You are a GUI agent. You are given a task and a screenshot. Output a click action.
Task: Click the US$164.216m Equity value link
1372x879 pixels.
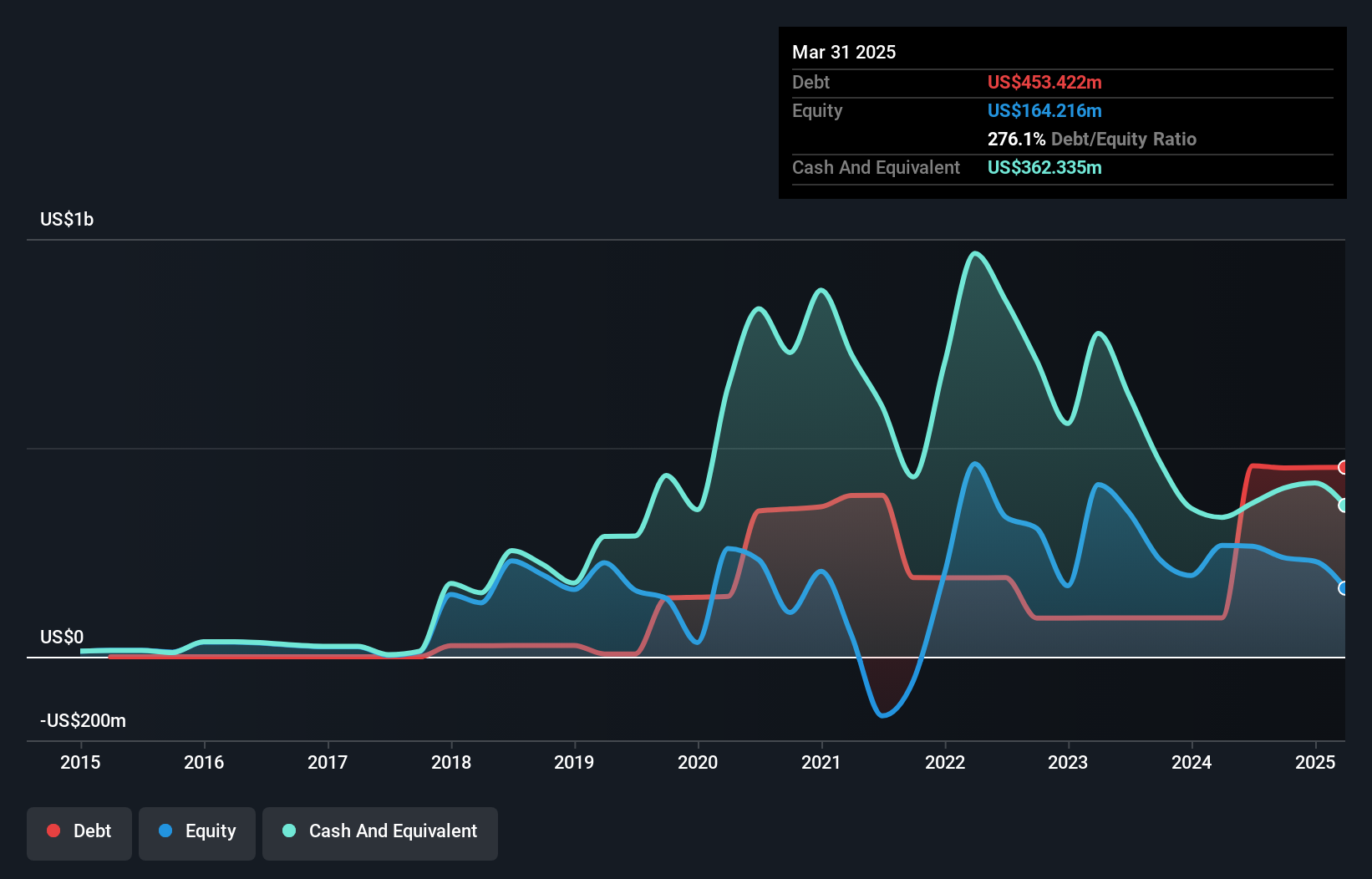(1045, 110)
